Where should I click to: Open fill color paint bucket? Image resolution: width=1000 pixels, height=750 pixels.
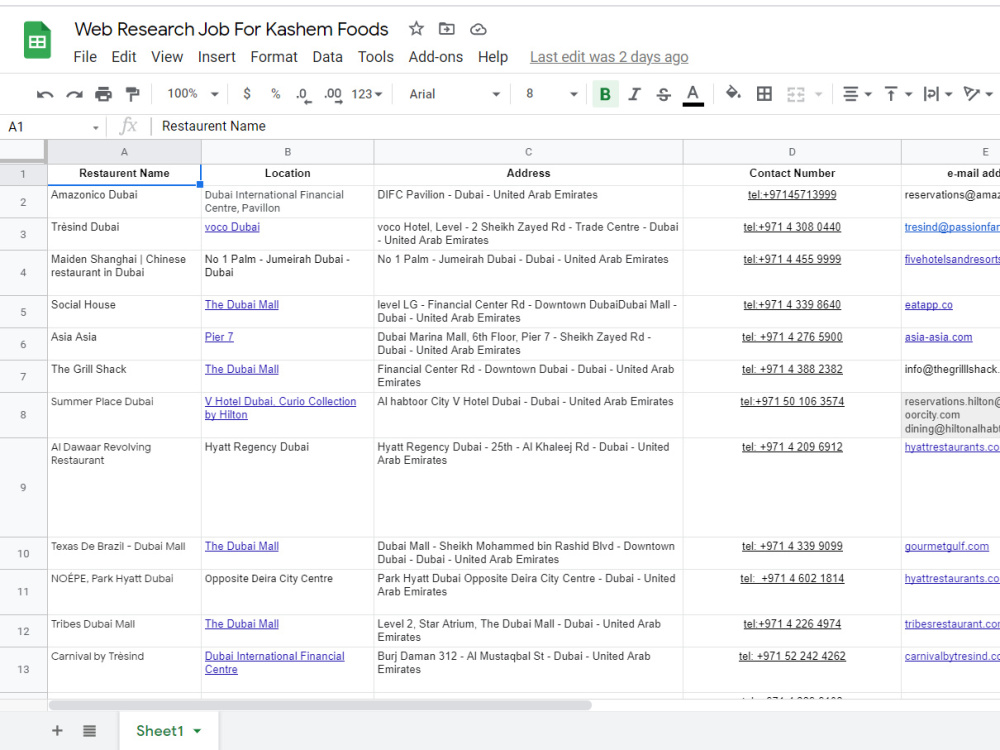click(x=733, y=94)
